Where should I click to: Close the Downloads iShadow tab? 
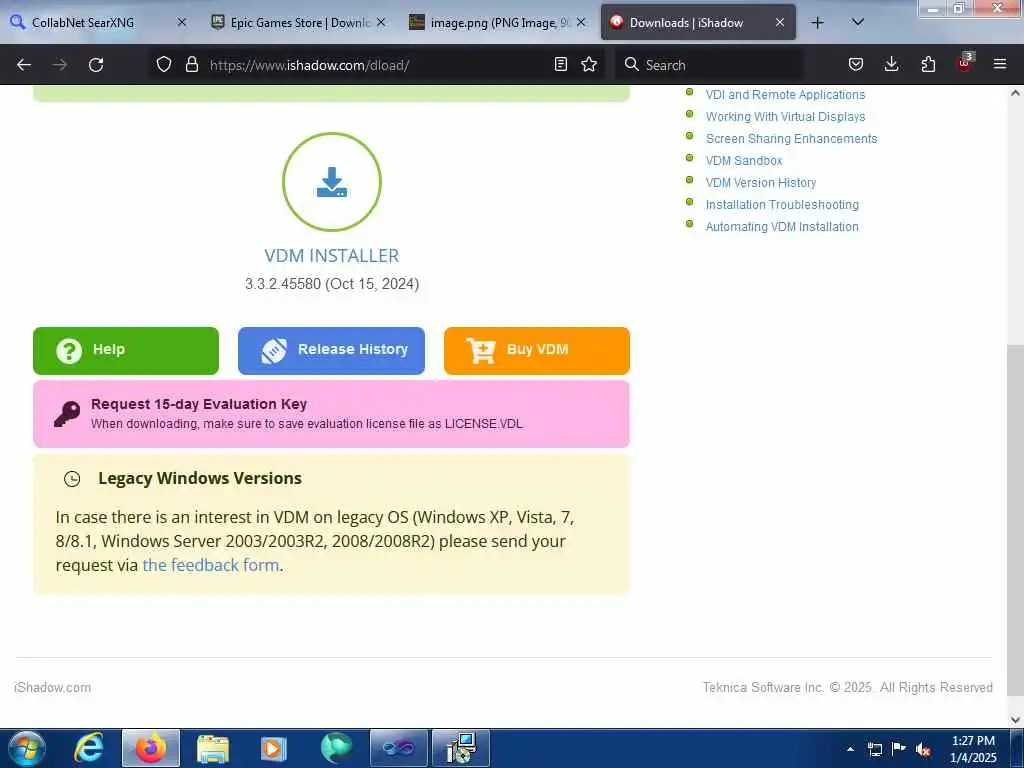point(780,22)
